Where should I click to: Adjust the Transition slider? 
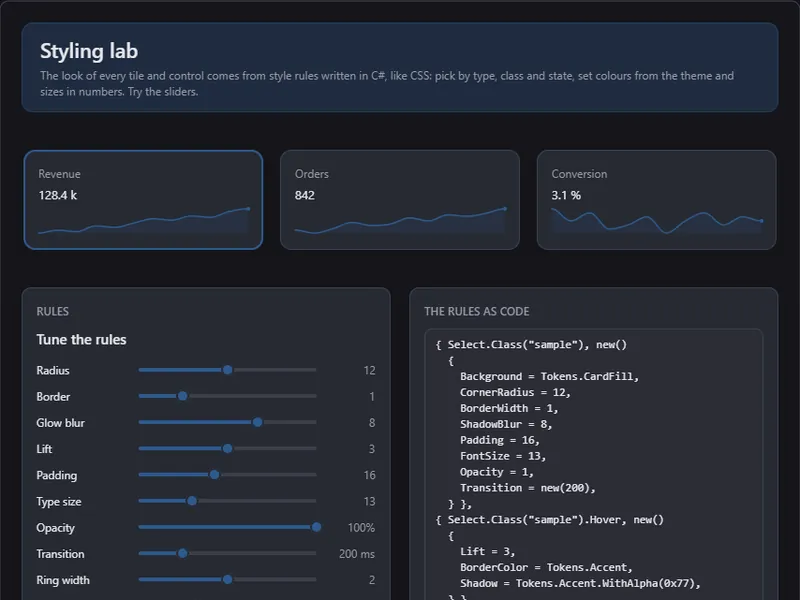click(x=228, y=554)
